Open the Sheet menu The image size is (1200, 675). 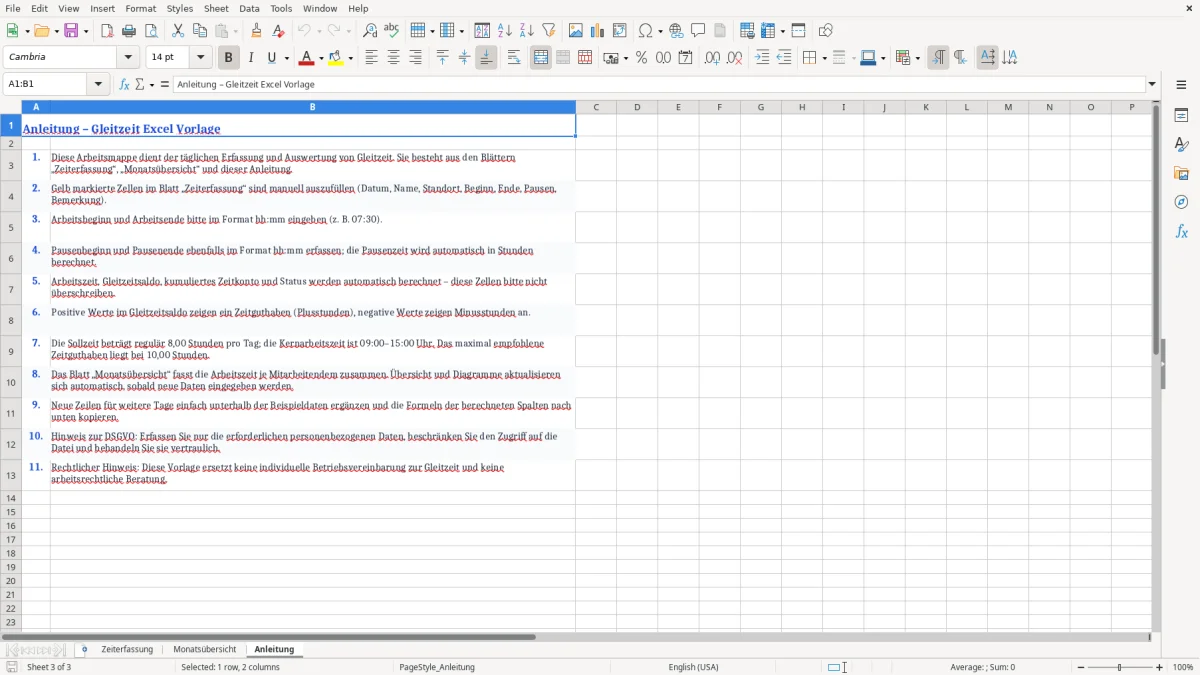click(x=217, y=8)
